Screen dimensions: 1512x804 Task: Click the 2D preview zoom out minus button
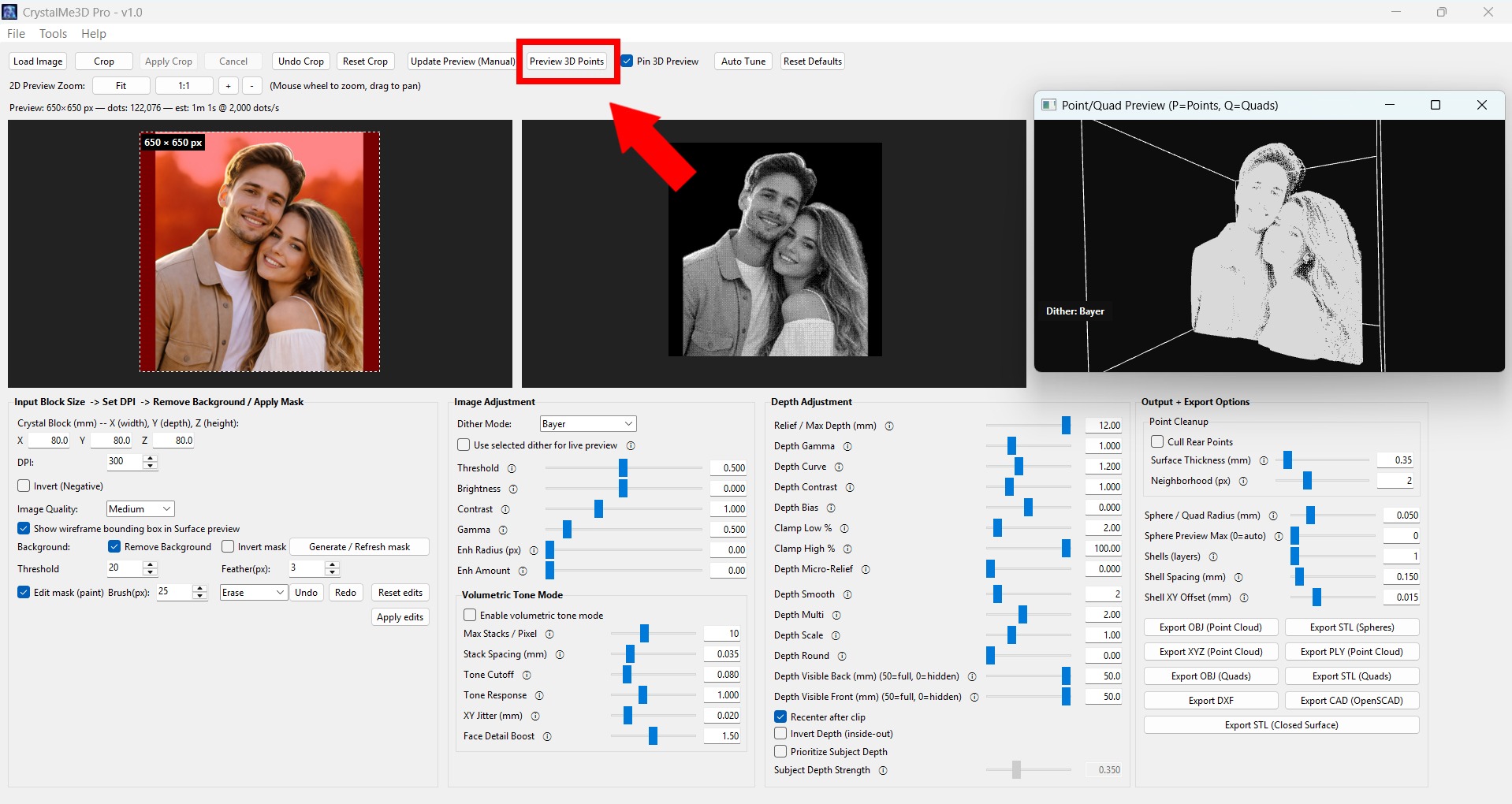(251, 85)
